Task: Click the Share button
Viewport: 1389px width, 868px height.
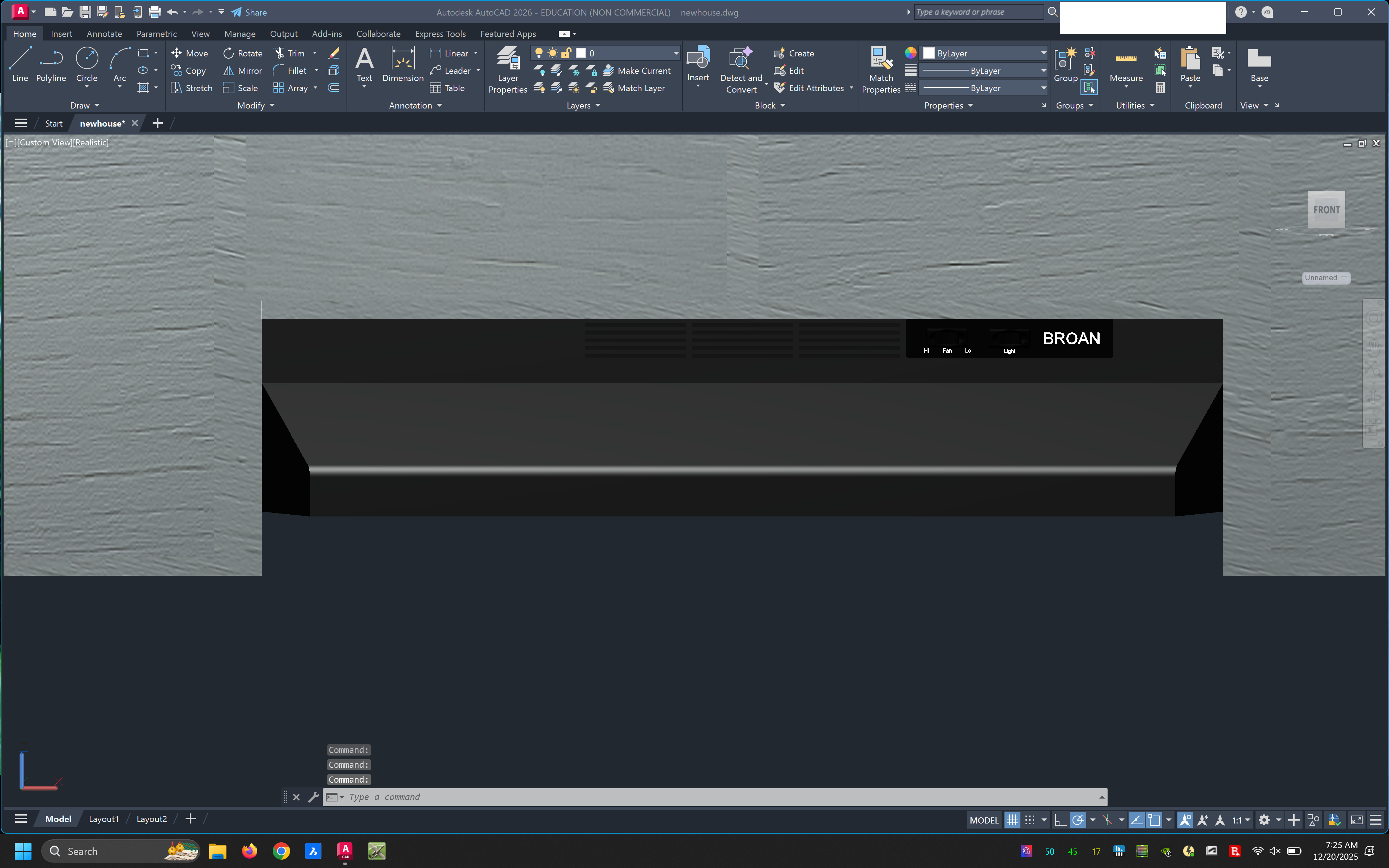Action: 249,12
